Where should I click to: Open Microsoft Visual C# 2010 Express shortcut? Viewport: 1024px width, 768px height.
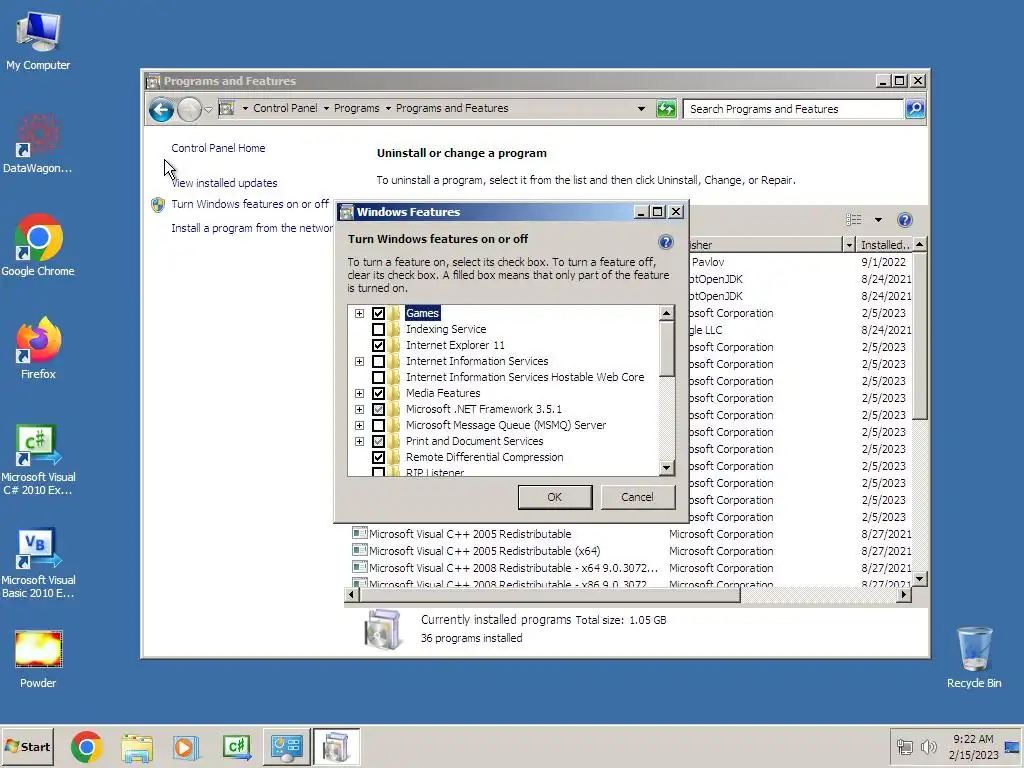coord(38,460)
